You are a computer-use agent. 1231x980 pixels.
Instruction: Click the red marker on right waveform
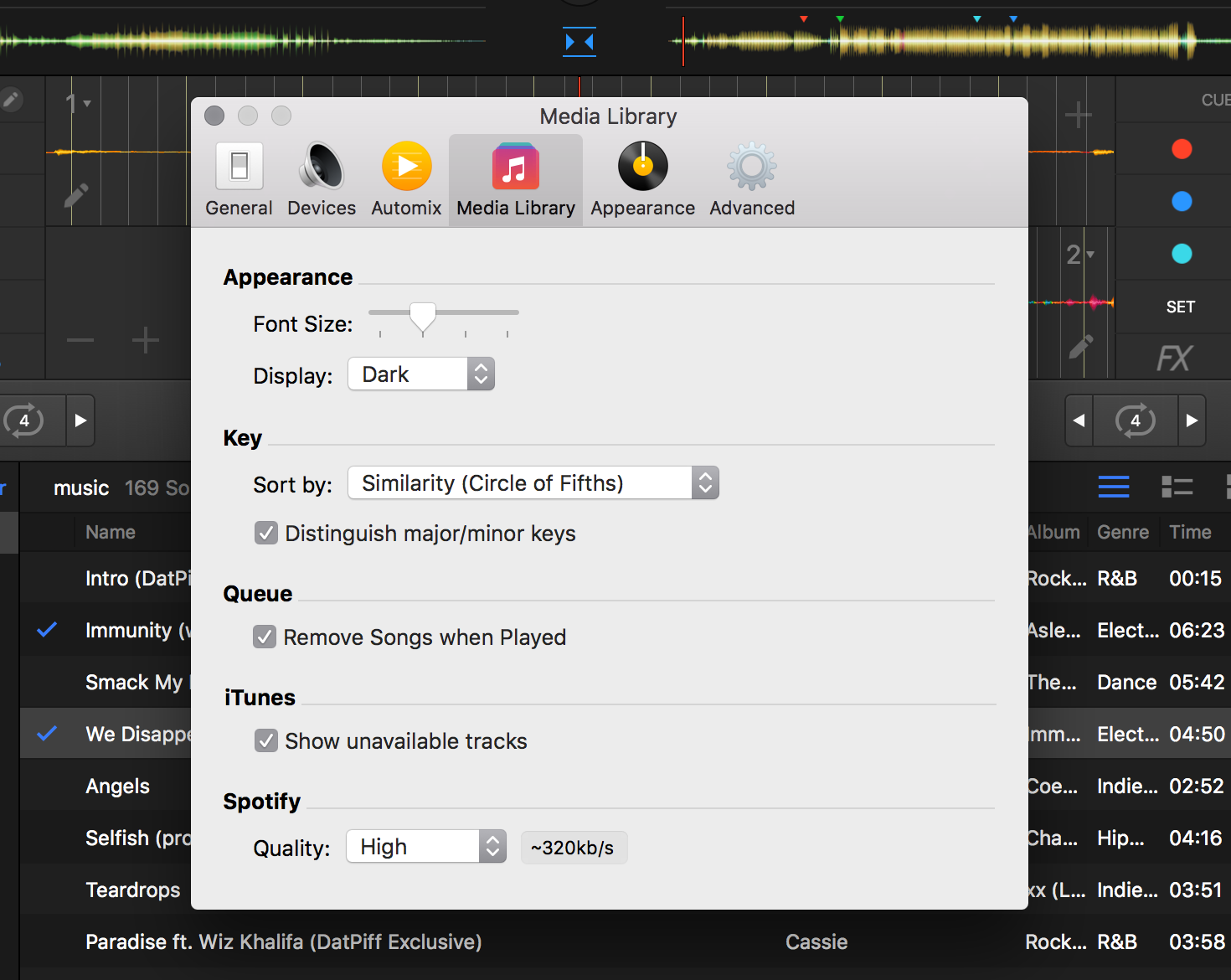[804, 18]
